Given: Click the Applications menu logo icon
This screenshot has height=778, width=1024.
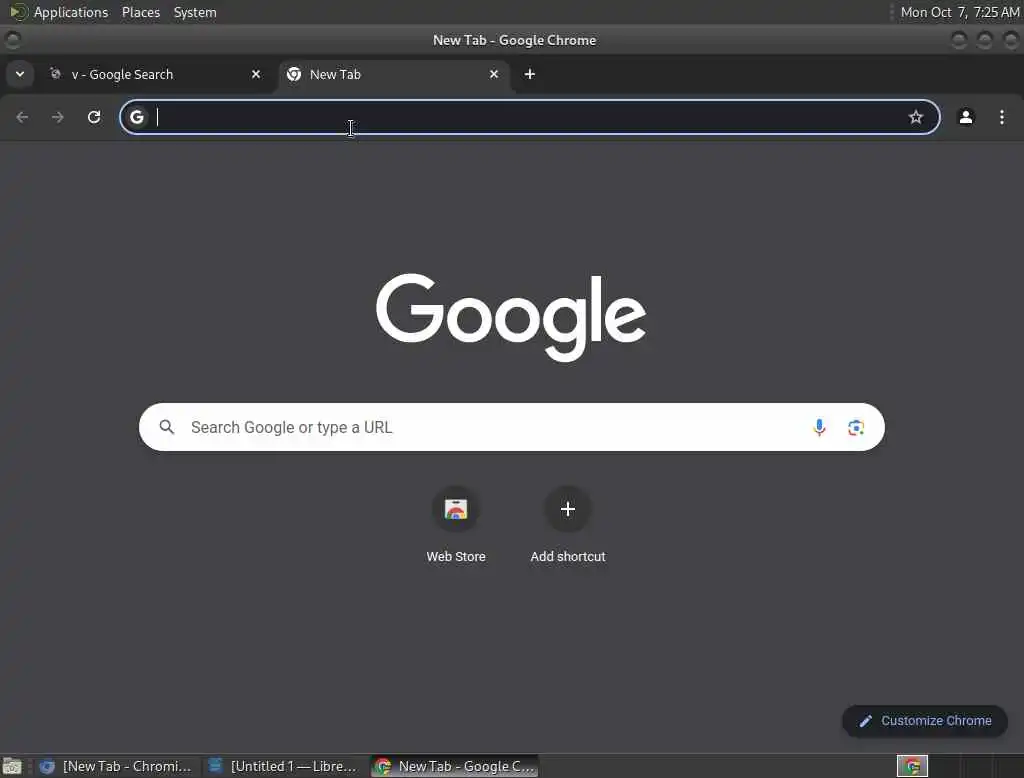Looking at the screenshot, I should (x=18, y=12).
